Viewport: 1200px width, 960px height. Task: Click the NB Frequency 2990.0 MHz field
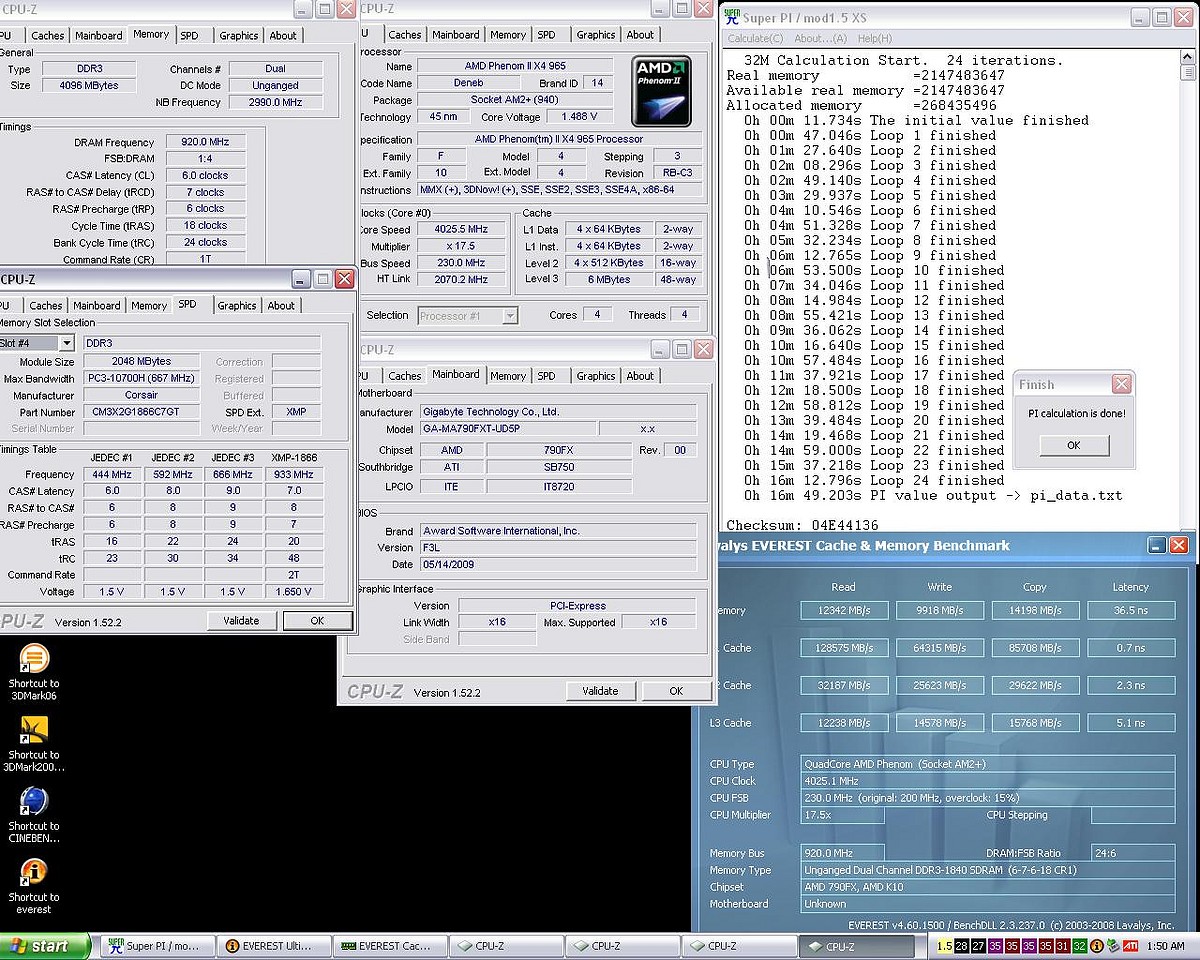coord(275,102)
